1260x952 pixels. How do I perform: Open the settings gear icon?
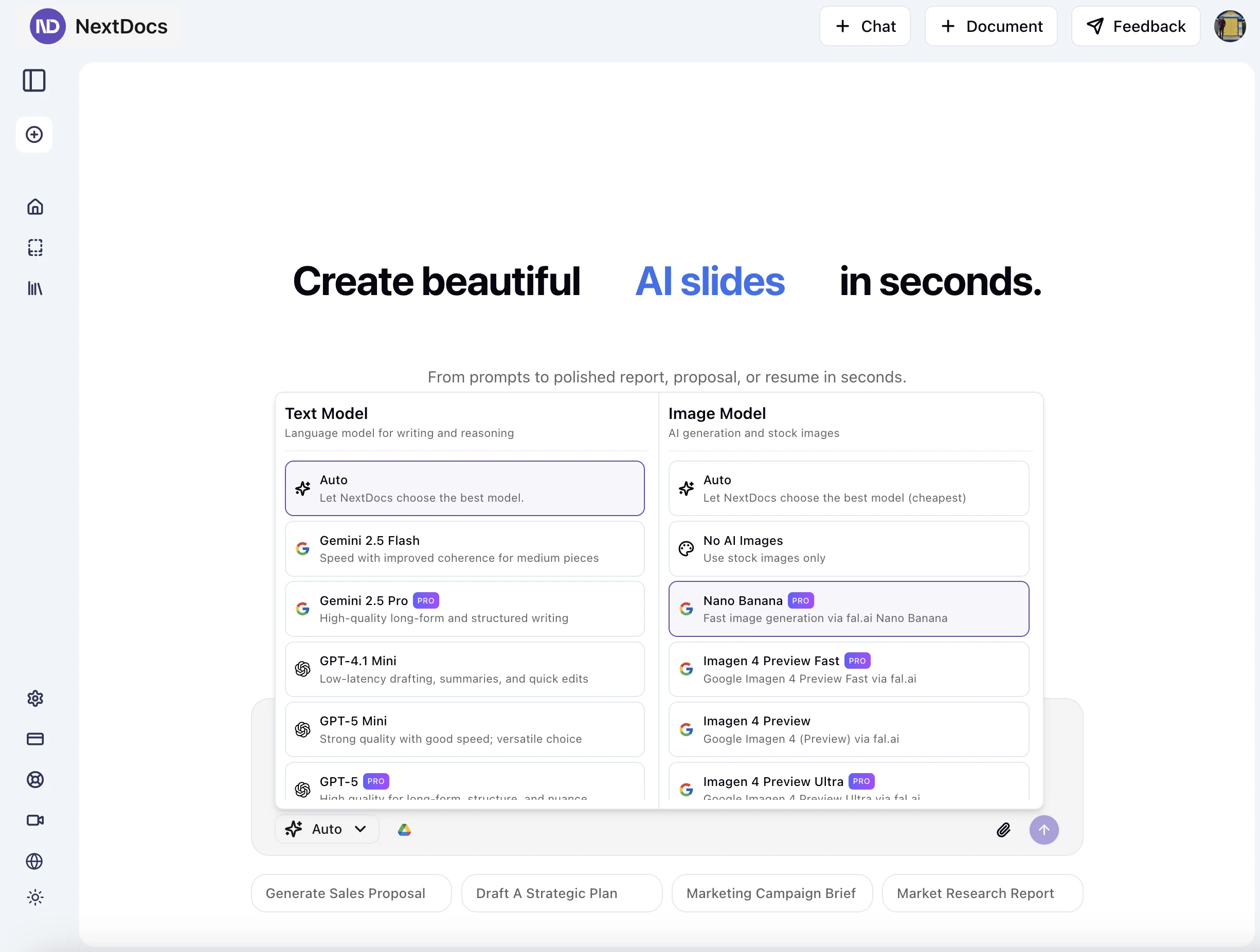[x=35, y=699]
